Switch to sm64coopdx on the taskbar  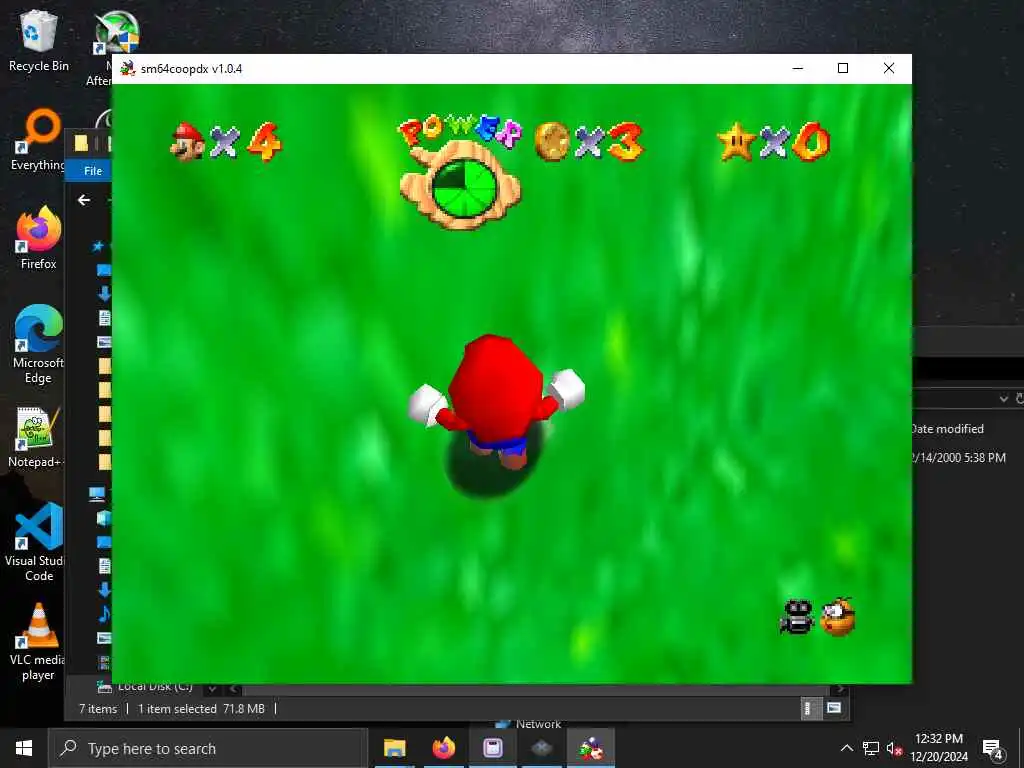pyautogui.click(x=590, y=748)
